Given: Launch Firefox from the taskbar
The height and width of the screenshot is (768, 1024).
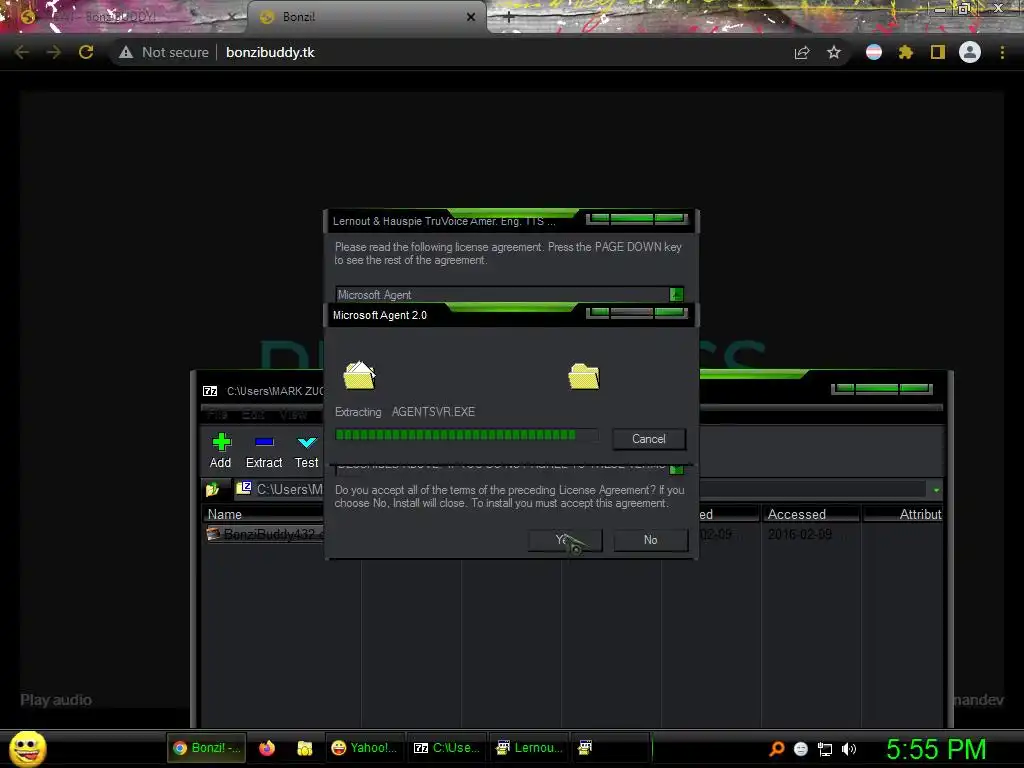Looking at the screenshot, I should (x=267, y=748).
